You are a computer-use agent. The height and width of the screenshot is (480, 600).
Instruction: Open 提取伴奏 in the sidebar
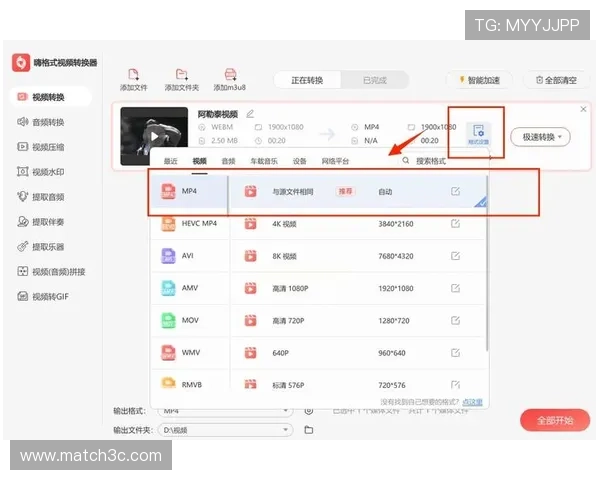[x=41, y=222]
